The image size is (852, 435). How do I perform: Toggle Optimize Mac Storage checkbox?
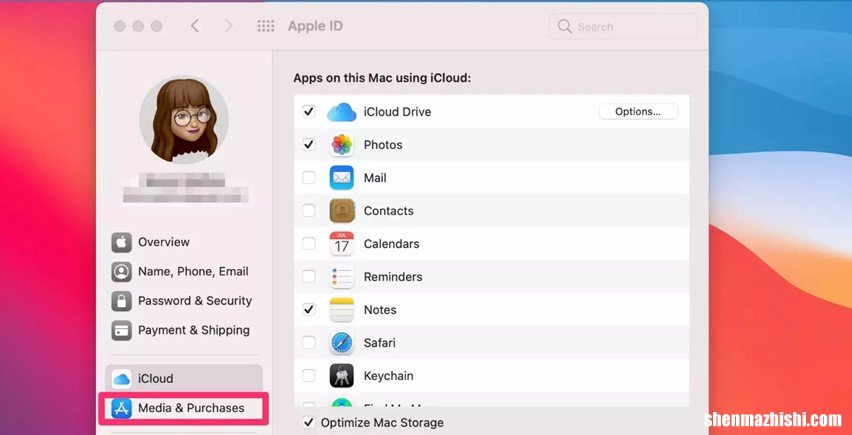[x=309, y=423]
